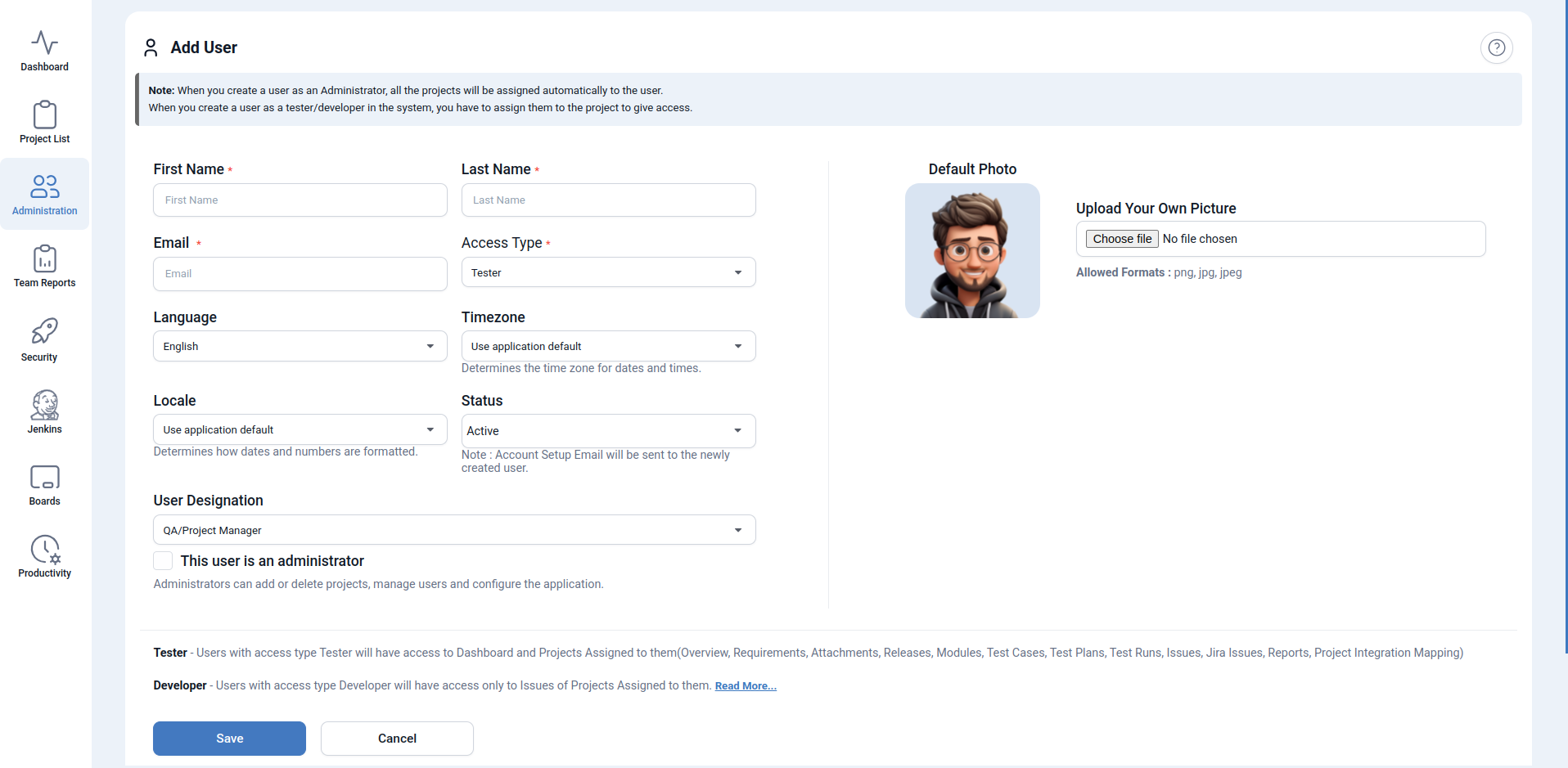Image resolution: width=1568 pixels, height=768 pixels.
Task: Open the Productivity clock icon
Action: (x=44, y=550)
